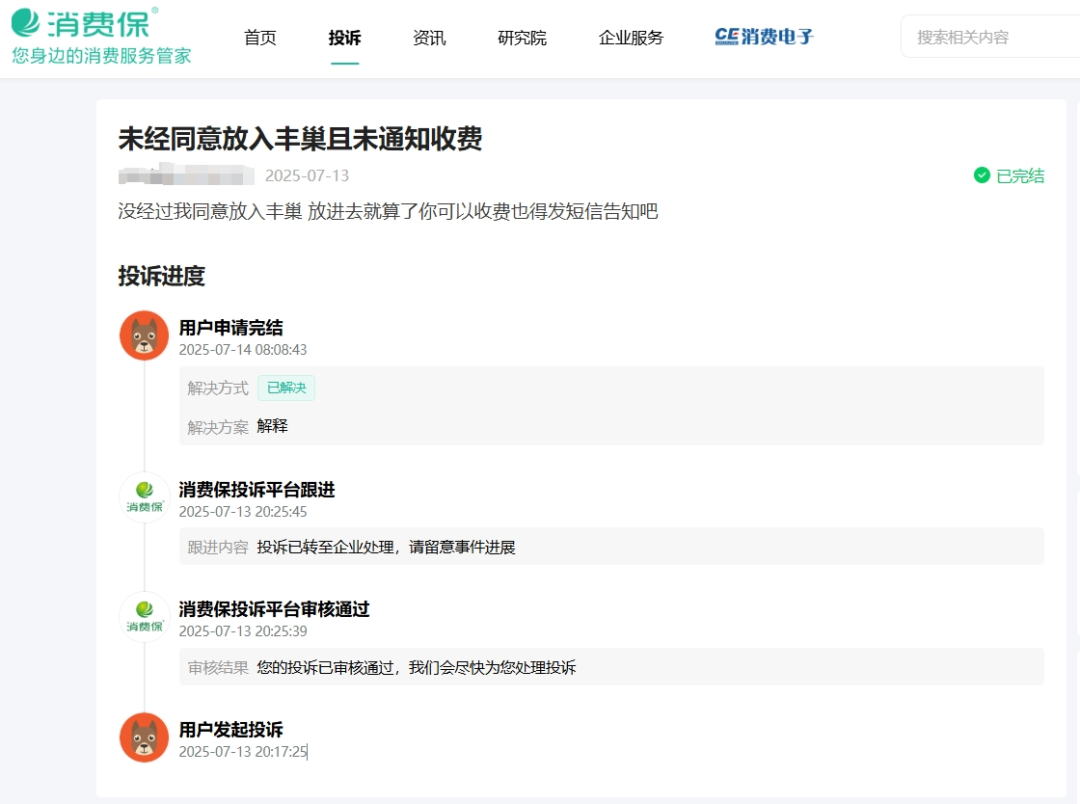Image resolution: width=1080 pixels, height=804 pixels.
Task: Click slogan 您身边的消费服务管家
Action: 101,56
